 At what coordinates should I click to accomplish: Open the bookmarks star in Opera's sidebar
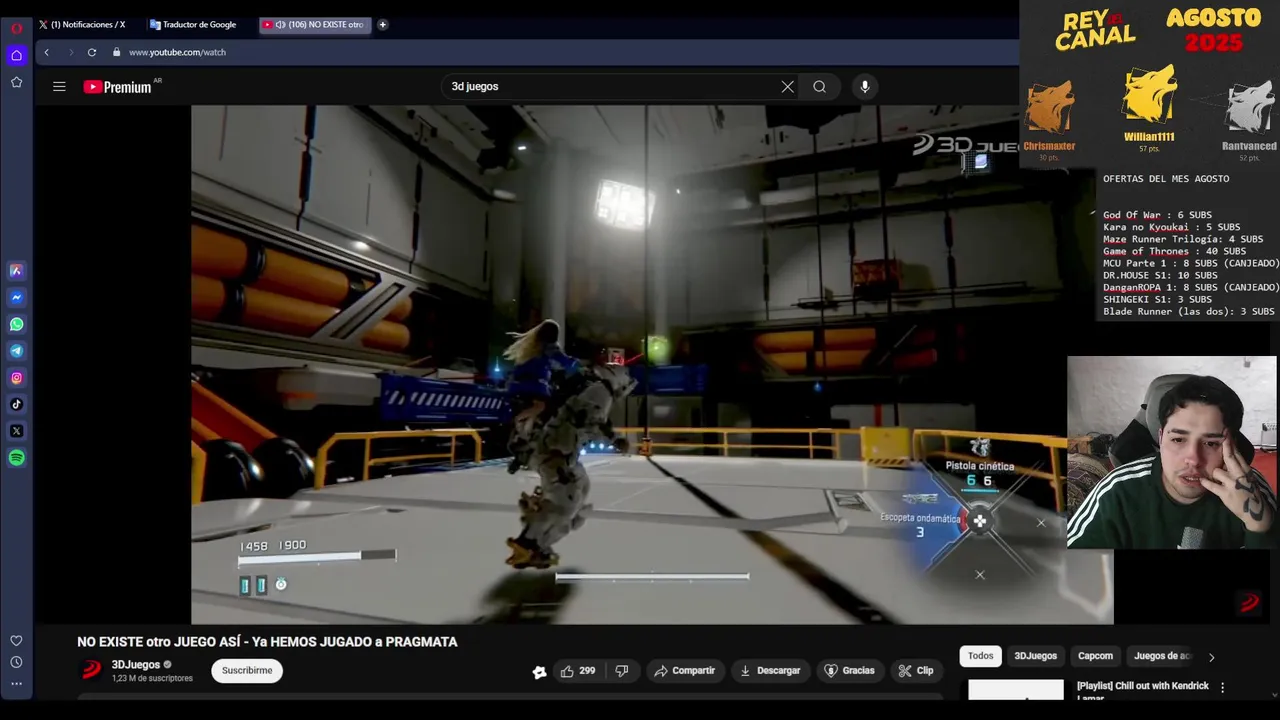tap(16, 82)
